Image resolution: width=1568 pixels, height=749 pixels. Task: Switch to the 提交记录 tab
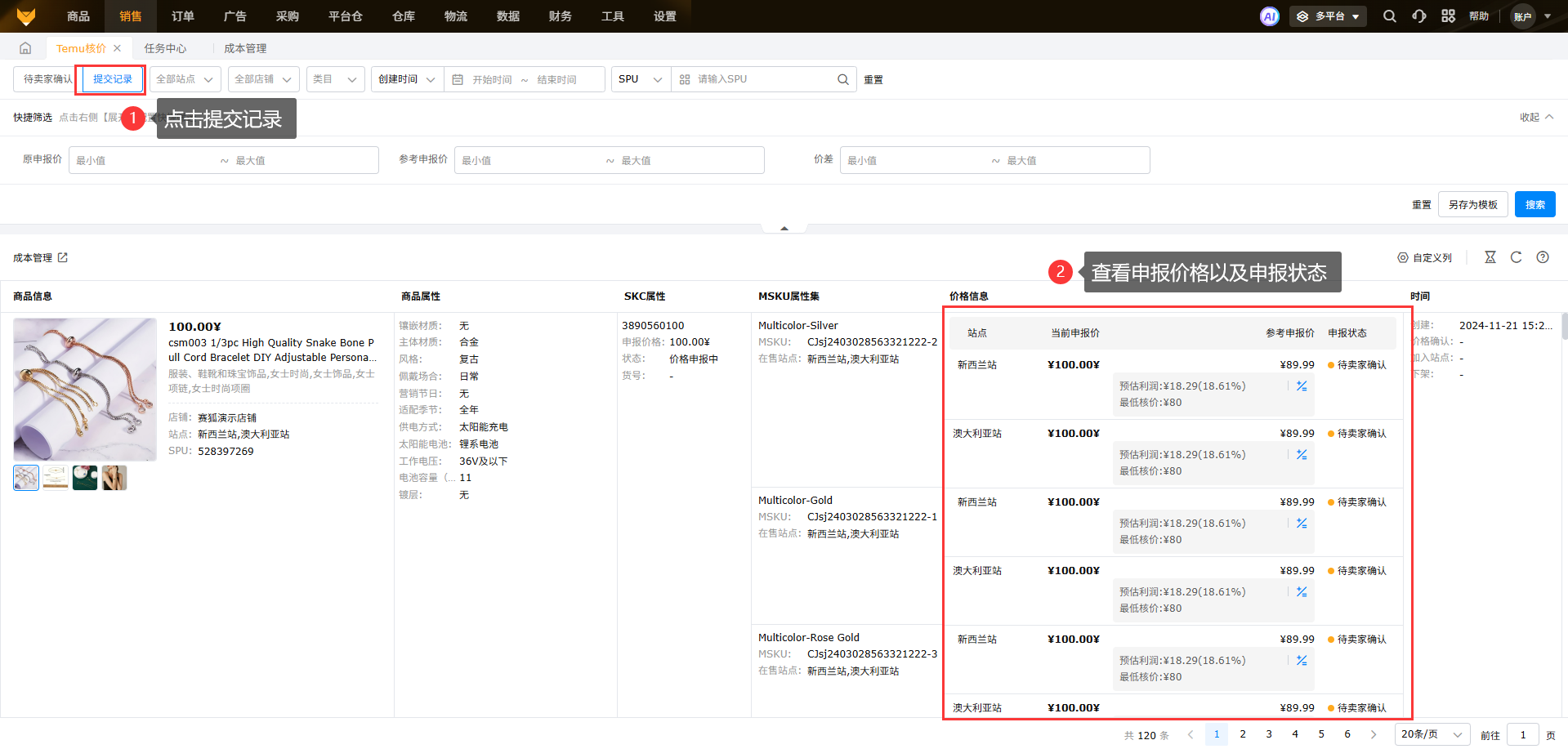click(113, 79)
